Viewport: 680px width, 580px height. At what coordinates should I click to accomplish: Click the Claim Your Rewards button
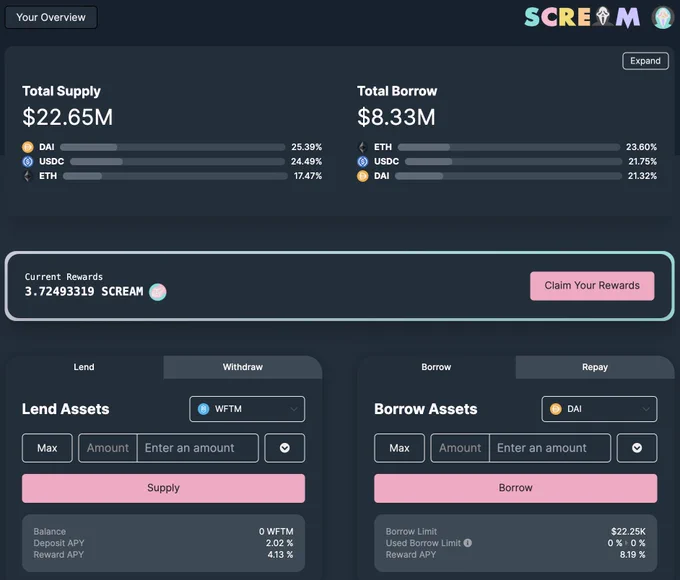pyautogui.click(x=592, y=286)
